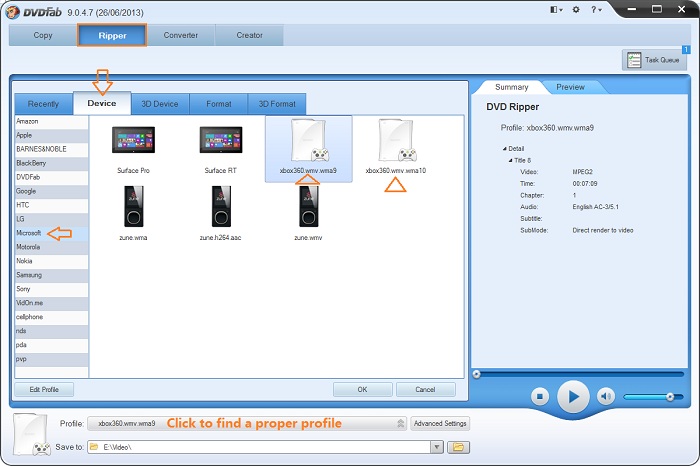Image resolution: width=700 pixels, height=466 pixels.
Task: Confirm with the OK button
Action: point(362,390)
